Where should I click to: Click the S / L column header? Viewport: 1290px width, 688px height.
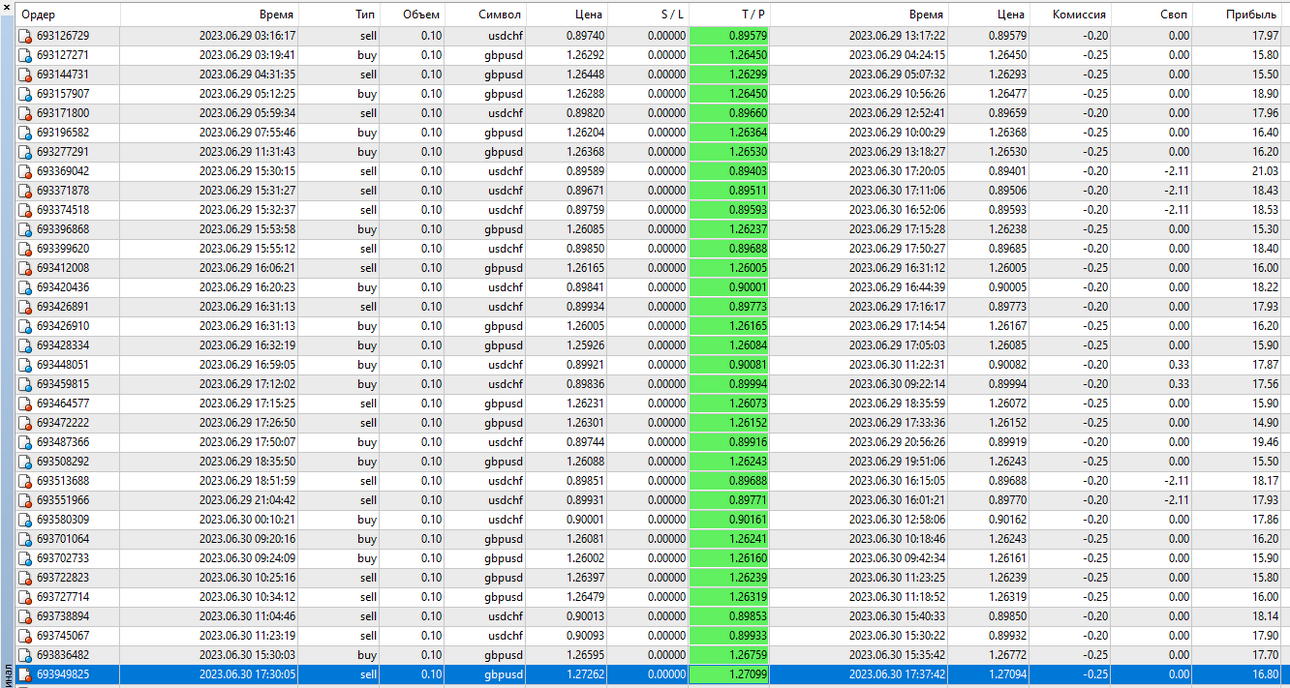click(673, 15)
